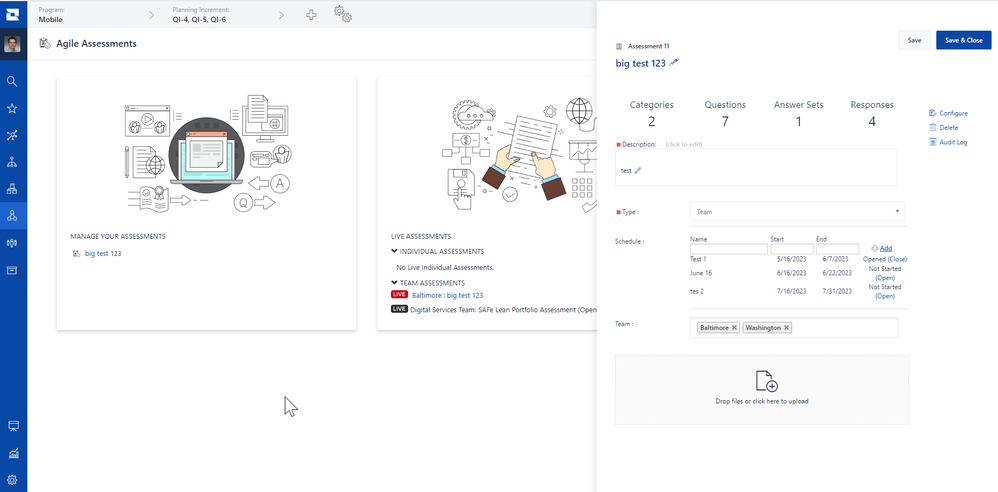
Task: Click the 'Assessment 11' label
Action: pos(649,46)
